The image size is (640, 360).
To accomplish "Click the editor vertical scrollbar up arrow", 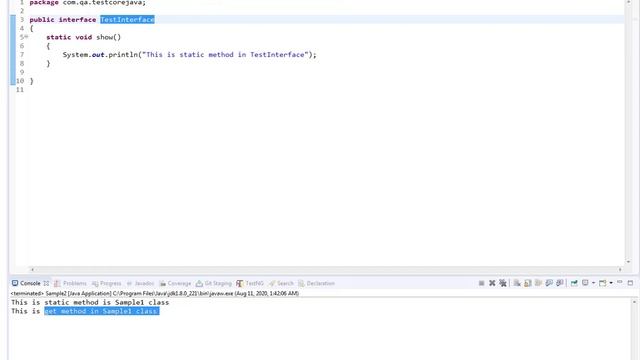I will click(628, 2).
